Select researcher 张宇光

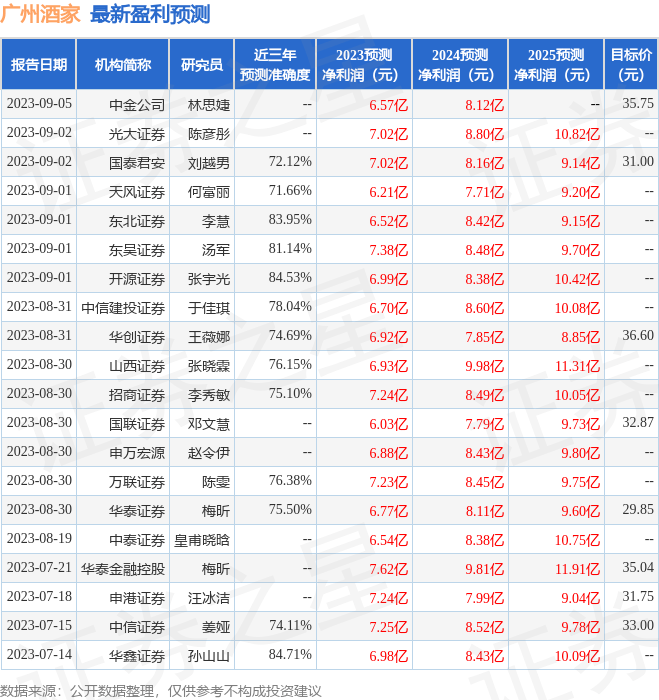click(x=209, y=279)
